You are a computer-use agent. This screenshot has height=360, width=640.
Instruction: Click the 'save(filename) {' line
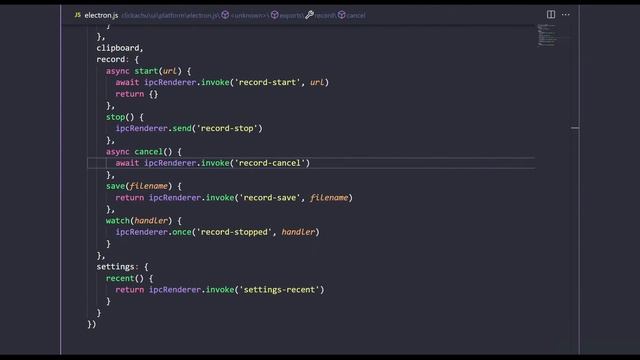point(144,186)
